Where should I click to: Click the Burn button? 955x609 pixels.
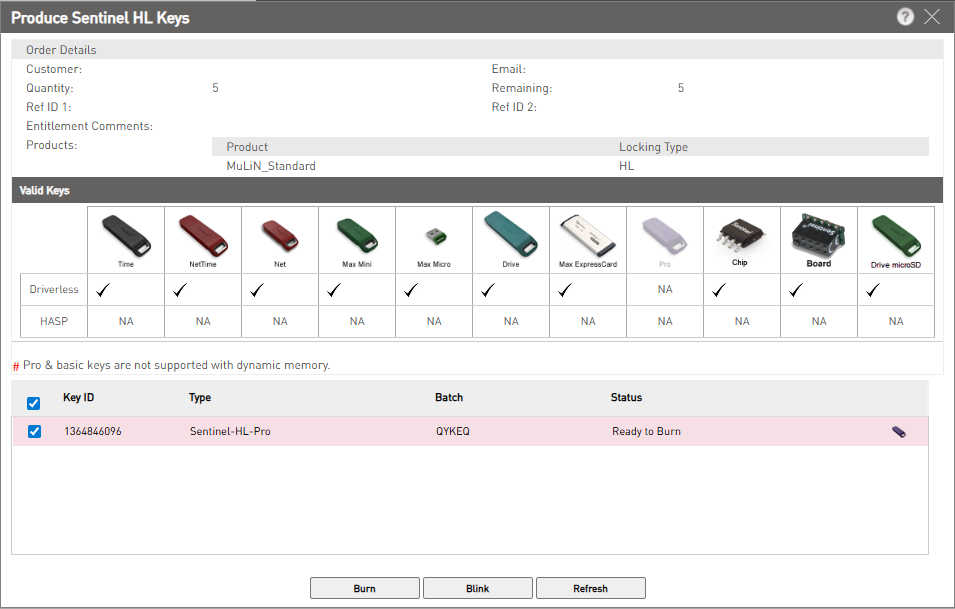(x=364, y=588)
